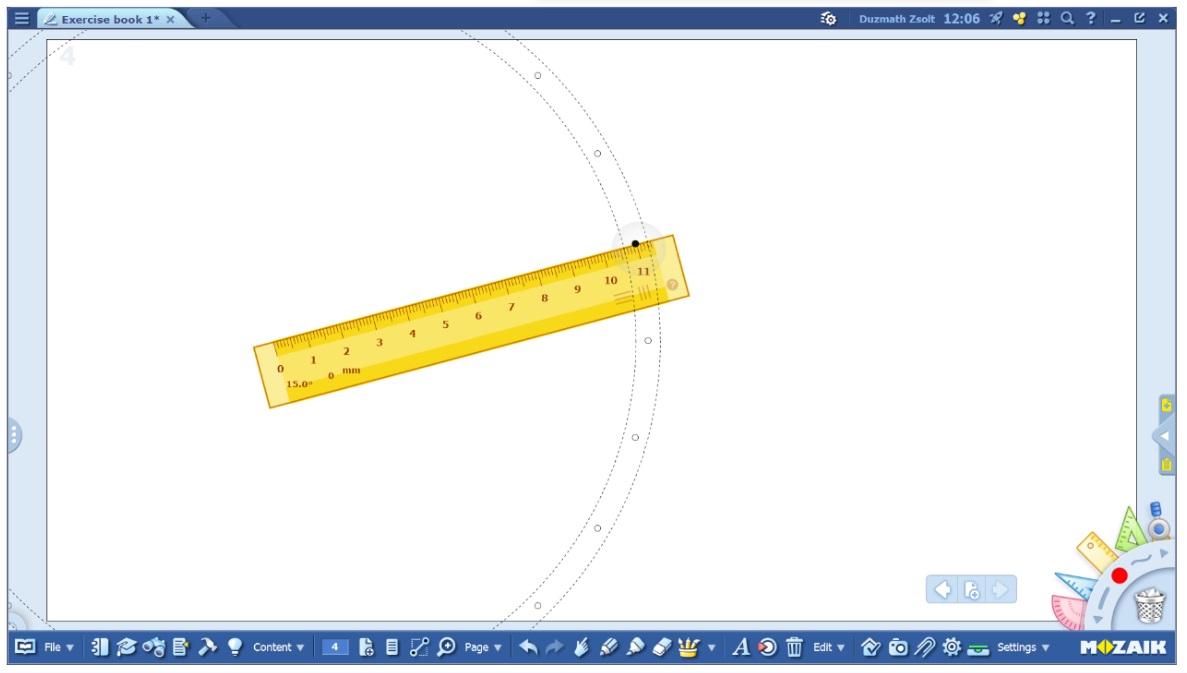Expand the Content dropdown menu
The height and width of the screenshot is (673, 1187).
tap(278, 647)
